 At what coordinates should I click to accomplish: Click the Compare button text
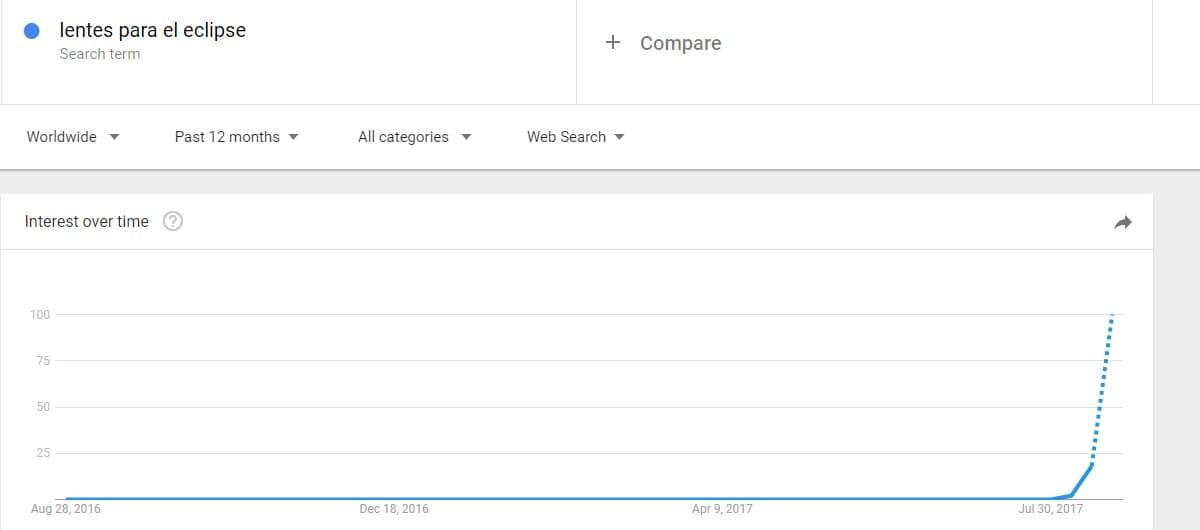click(680, 43)
